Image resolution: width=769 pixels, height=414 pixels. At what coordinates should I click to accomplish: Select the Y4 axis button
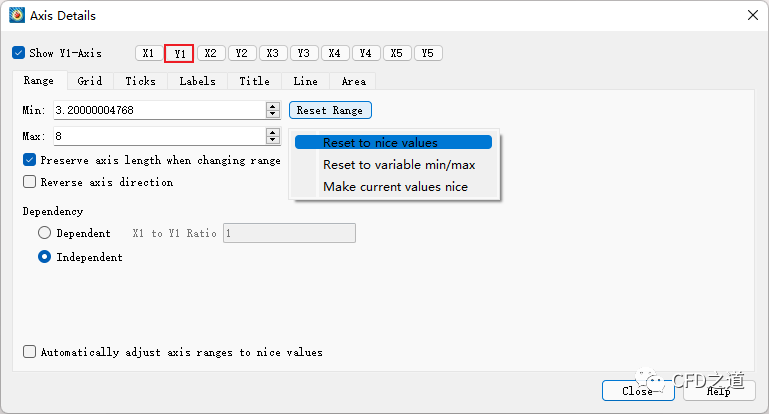pyautogui.click(x=366, y=53)
